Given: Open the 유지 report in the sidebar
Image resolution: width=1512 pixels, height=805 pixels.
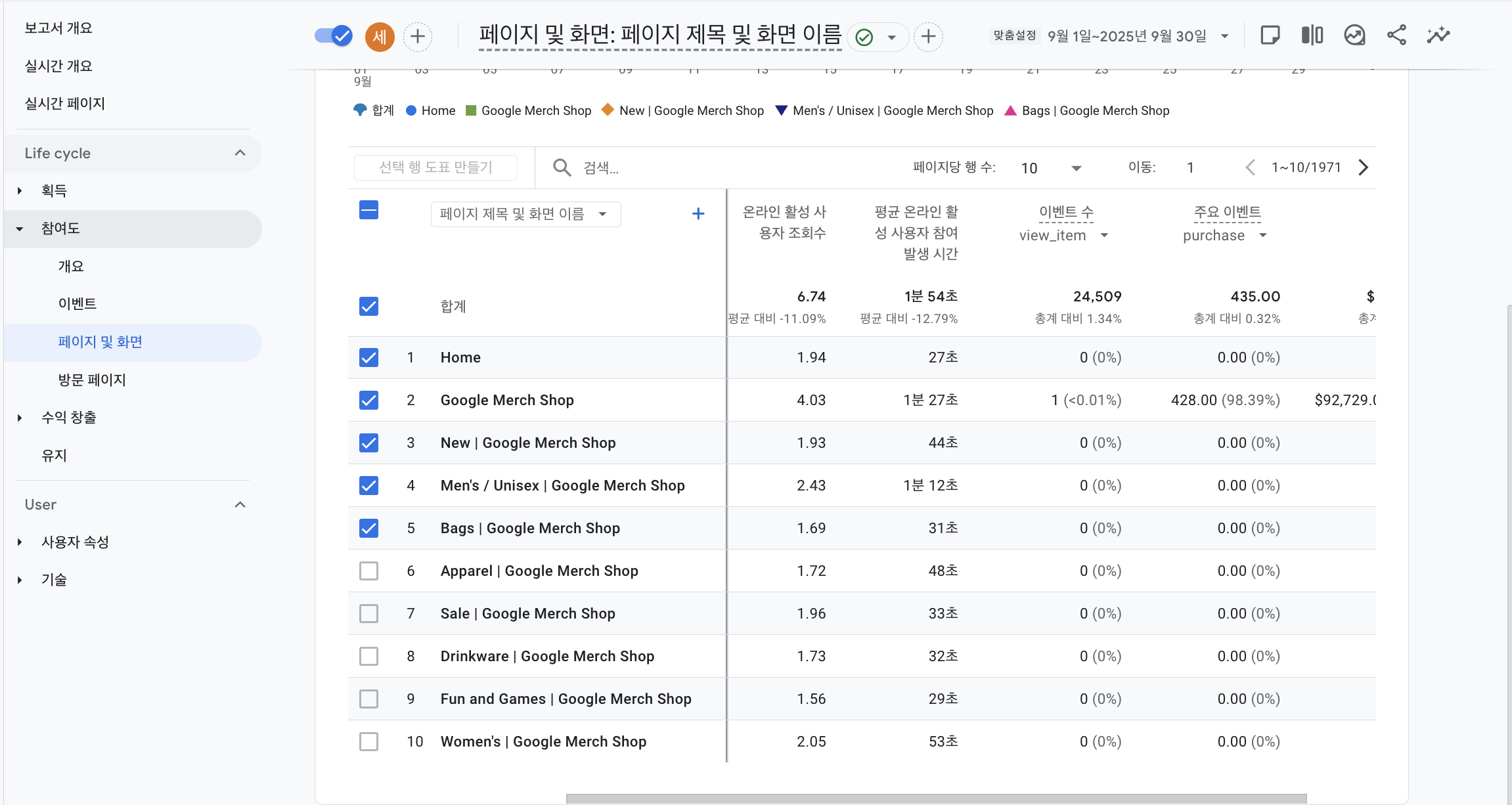Looking at the screenshot, I should click(x=54, y=455).
